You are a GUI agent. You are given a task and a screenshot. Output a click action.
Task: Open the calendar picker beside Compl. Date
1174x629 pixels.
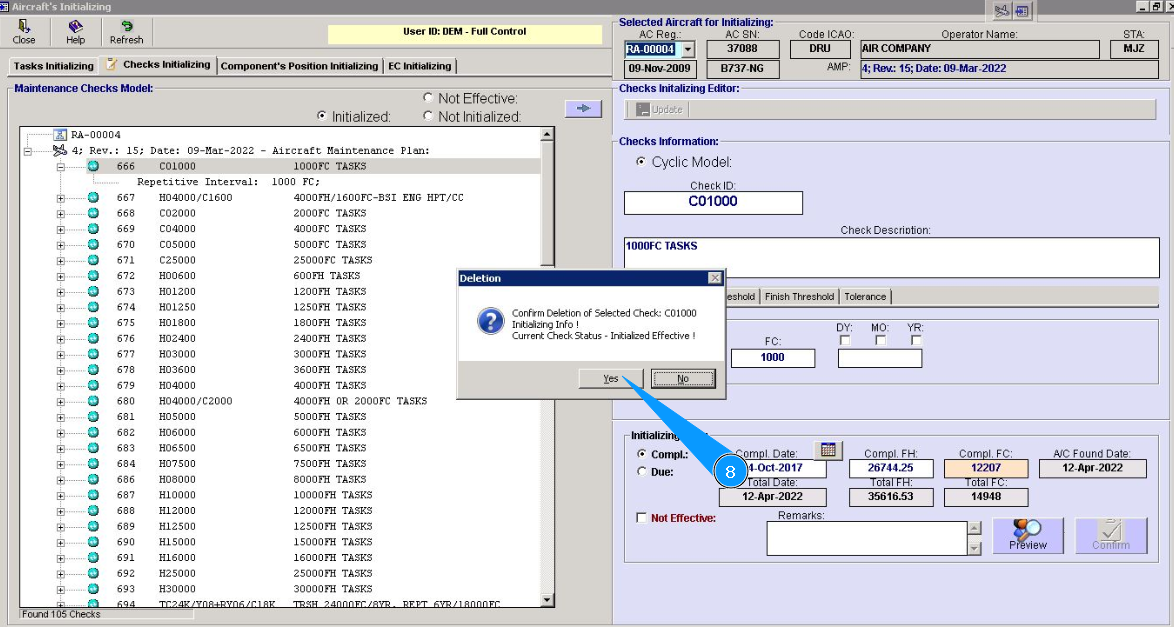click(829, 450)
